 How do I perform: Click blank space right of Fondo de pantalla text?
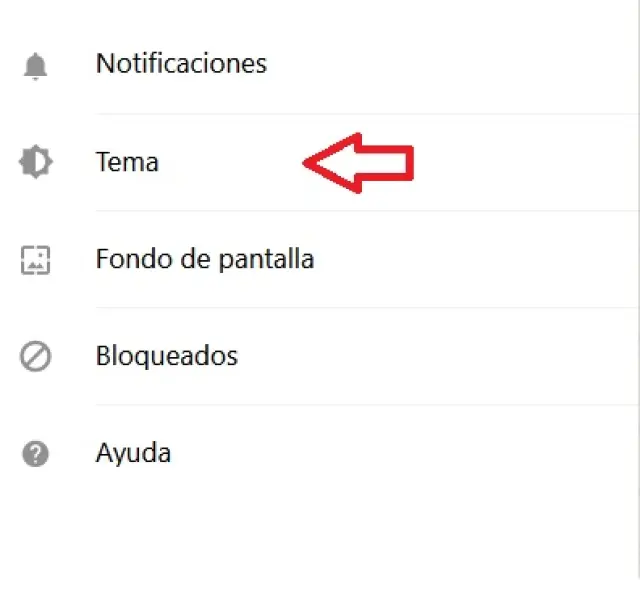[473, 259]
